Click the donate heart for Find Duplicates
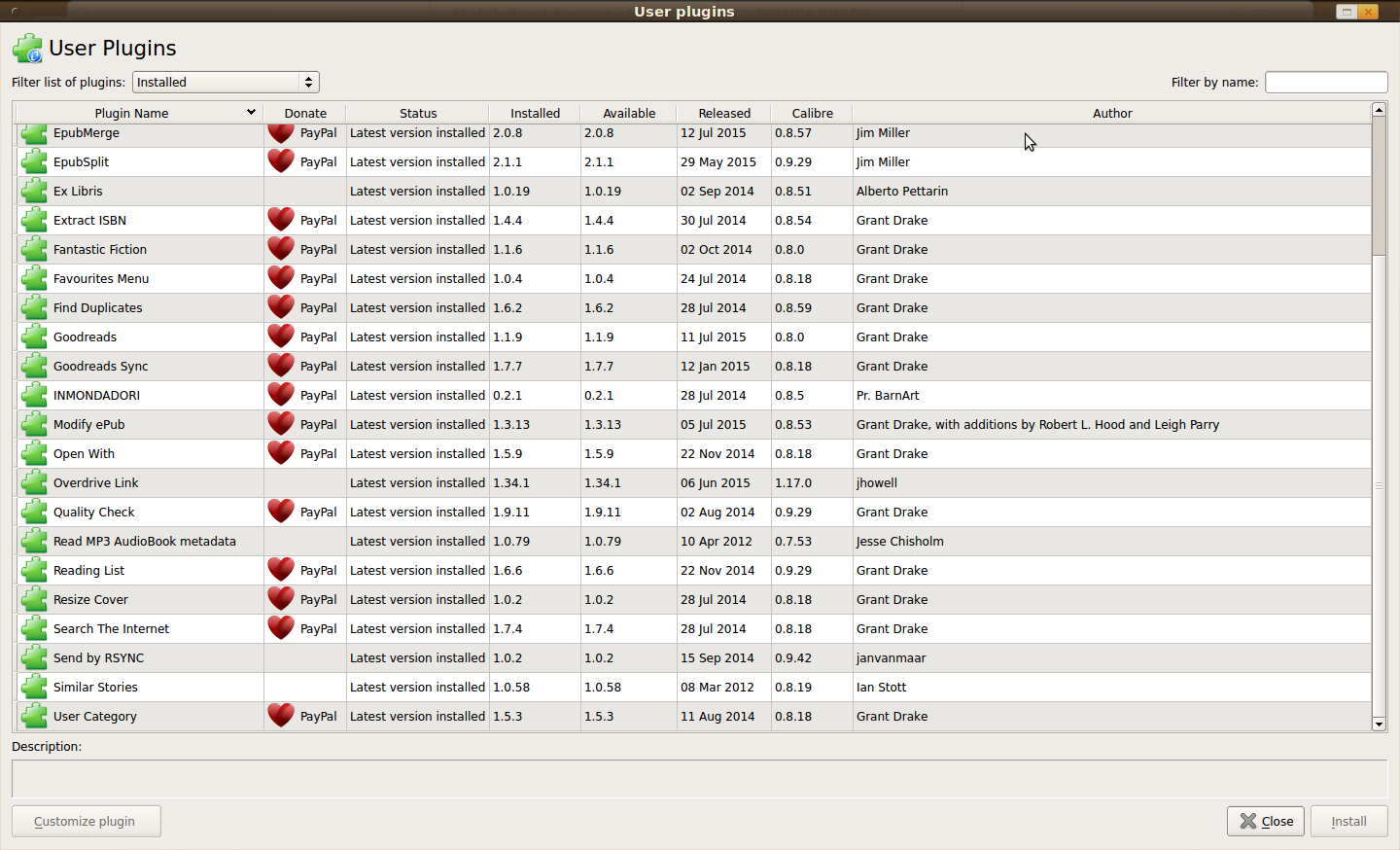Screen dimensions: 1400x850 pyautogui.click(x=281, y=307)
